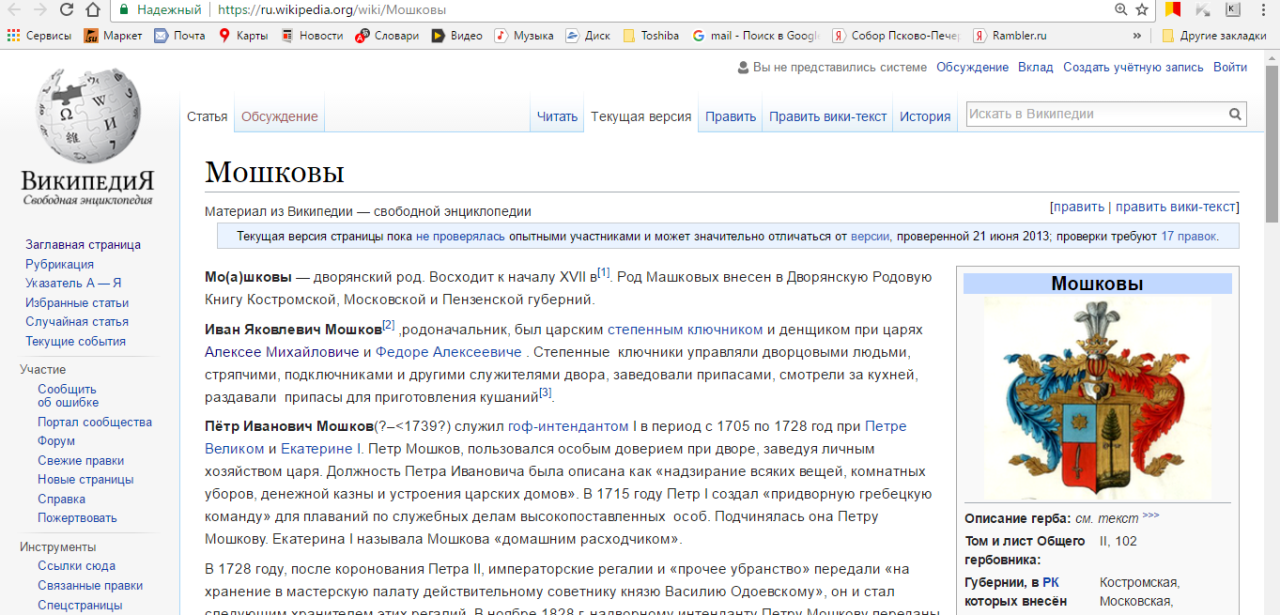Viewport: 1280px width, 615px height.
Task: Open Текущие события in sidebar
Action: click(75, 341)
